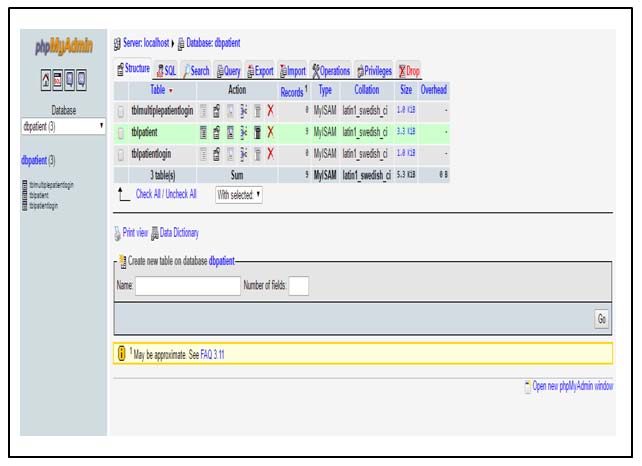Open the Operations tab
This screenshot has width=642, height=466.
click(331, 71)
